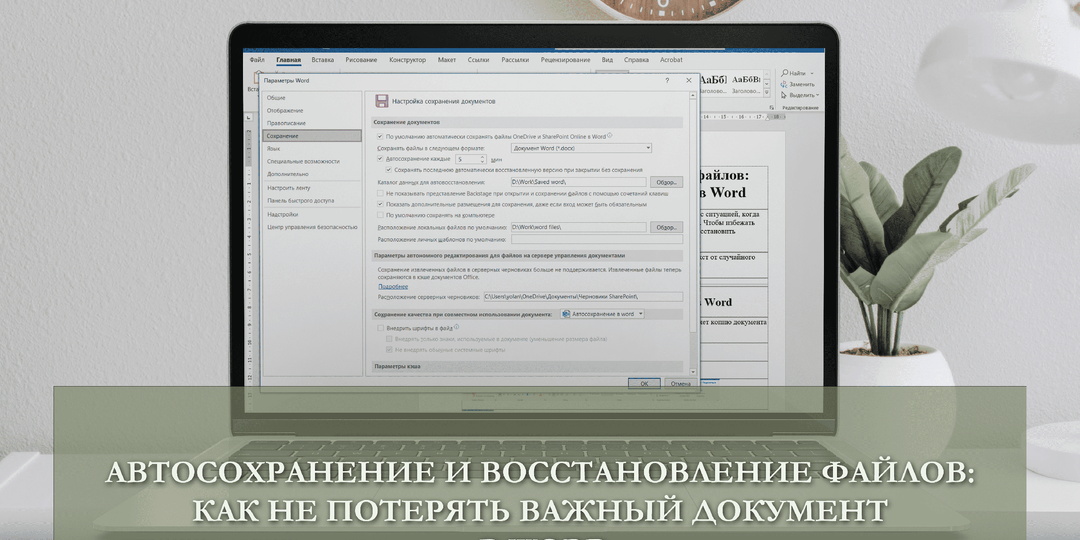Click info icon beside Внедрить шрифты в файл
The width and height of the screenshot is (1080, 540).
tap(457, 327)
